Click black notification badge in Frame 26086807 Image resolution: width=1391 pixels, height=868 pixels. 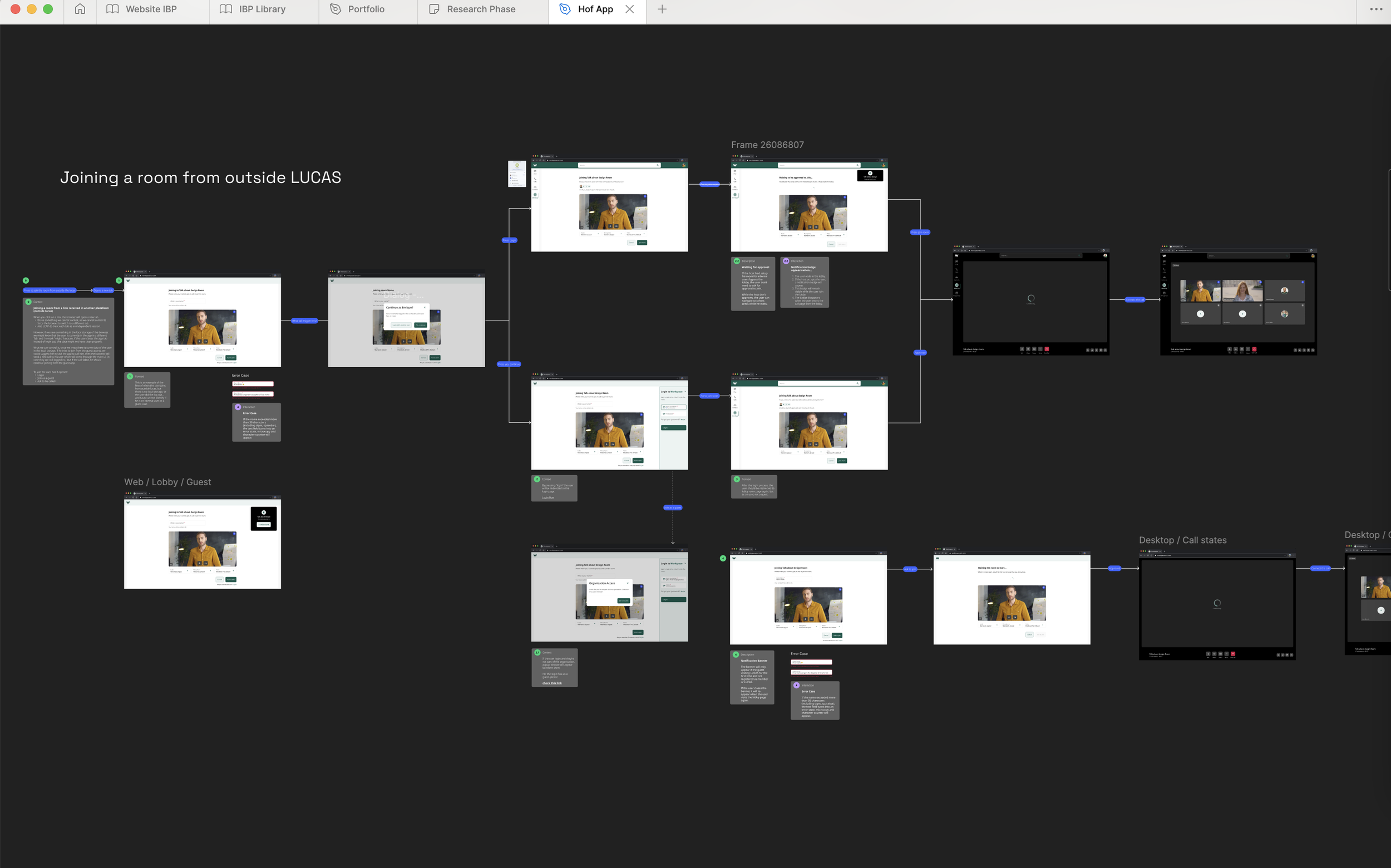click(x=870, y=175)
